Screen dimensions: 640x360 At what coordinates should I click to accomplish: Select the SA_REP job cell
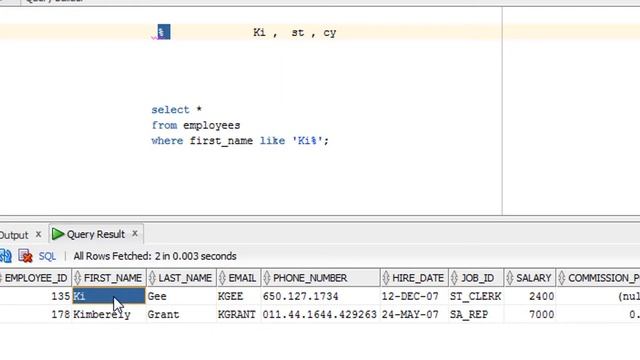(x=476, y=315)
